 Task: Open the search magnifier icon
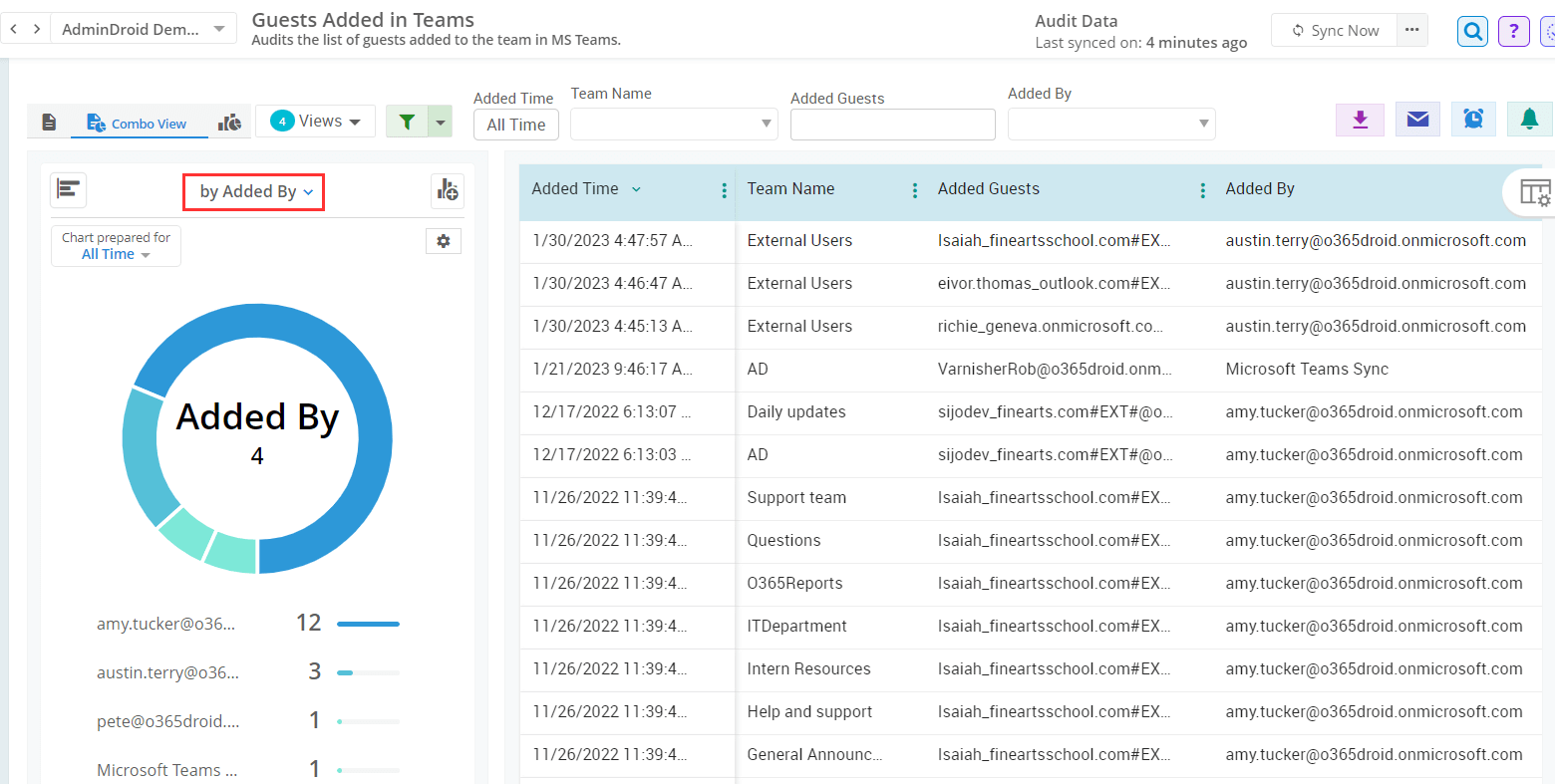(1472, 31)
